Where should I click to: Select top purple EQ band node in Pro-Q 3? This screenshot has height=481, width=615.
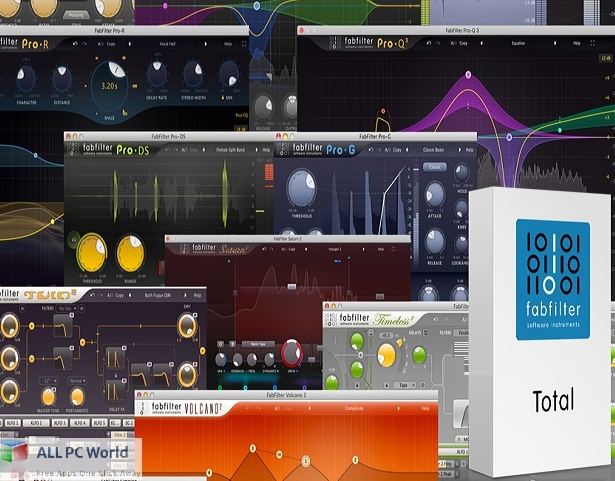point(468,75)
